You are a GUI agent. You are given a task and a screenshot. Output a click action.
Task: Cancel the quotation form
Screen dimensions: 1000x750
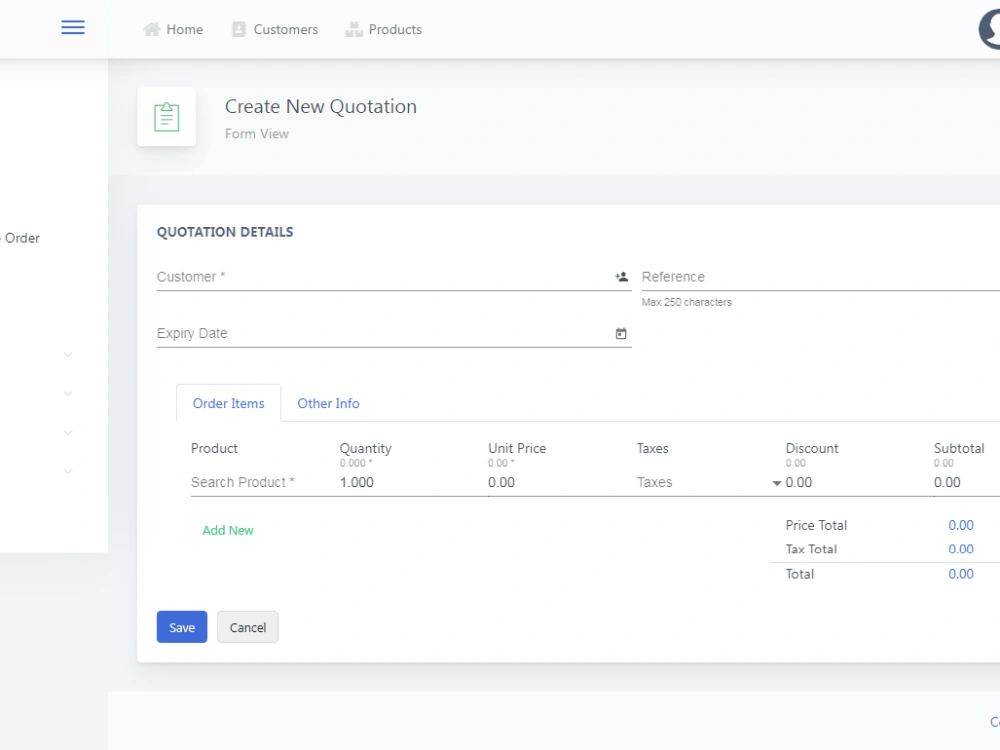[247, 627]
